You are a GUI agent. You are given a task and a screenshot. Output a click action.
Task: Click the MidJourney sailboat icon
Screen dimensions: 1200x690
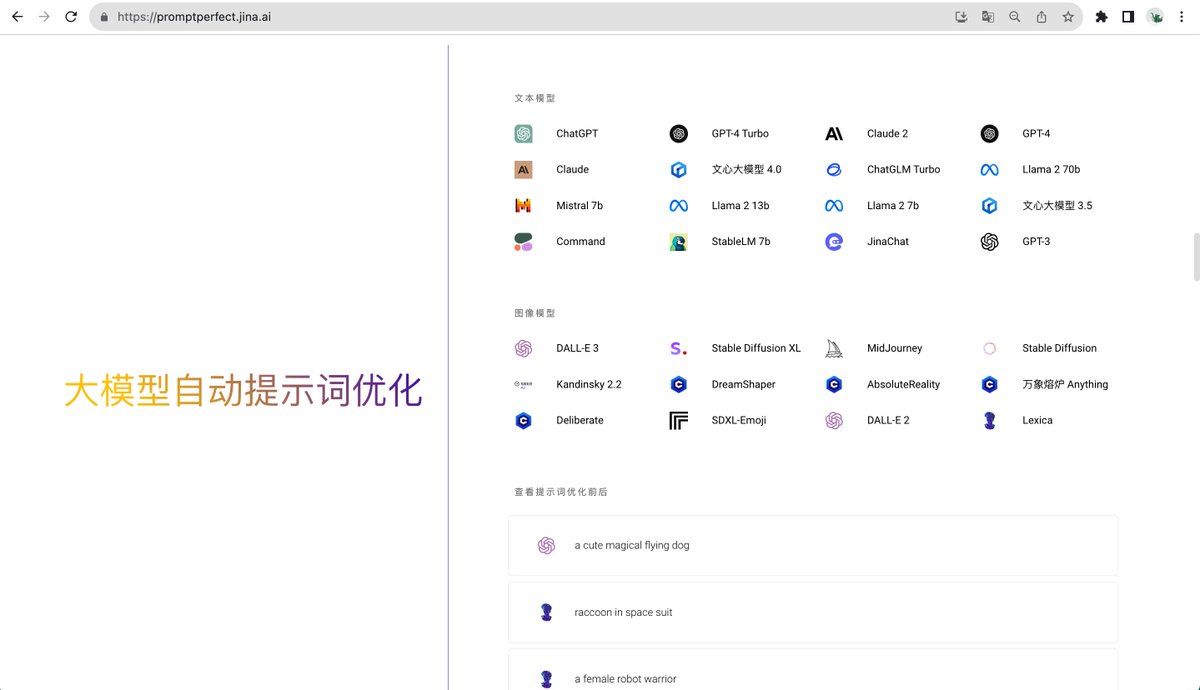[x=834, y=349]
